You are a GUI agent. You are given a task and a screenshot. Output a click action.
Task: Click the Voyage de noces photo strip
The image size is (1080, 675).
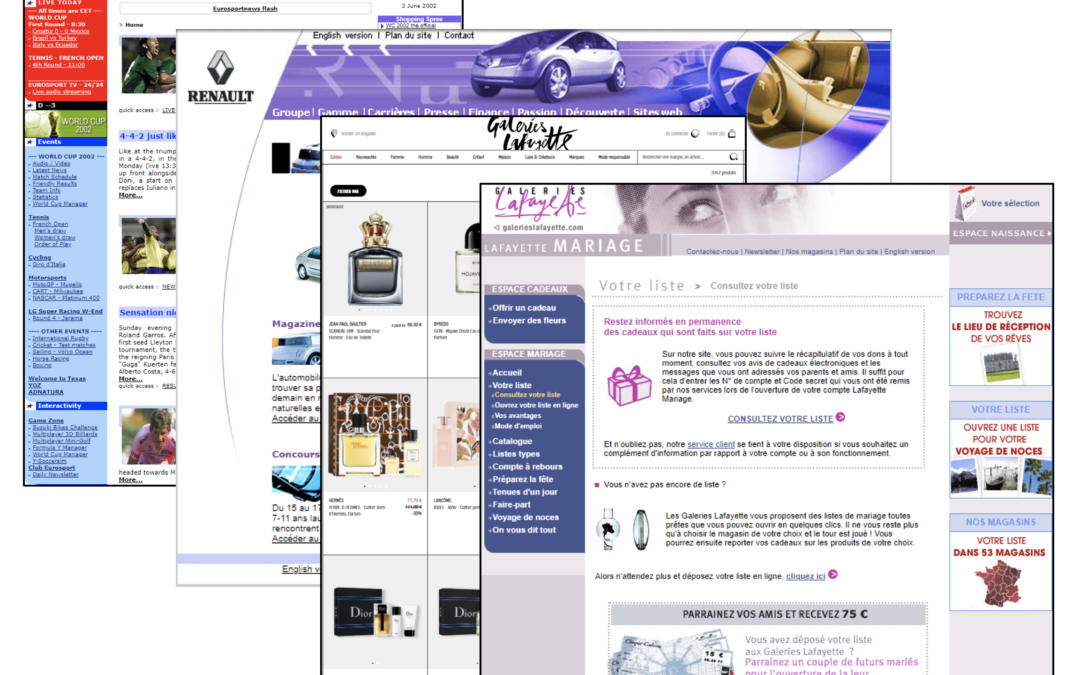1000,477
